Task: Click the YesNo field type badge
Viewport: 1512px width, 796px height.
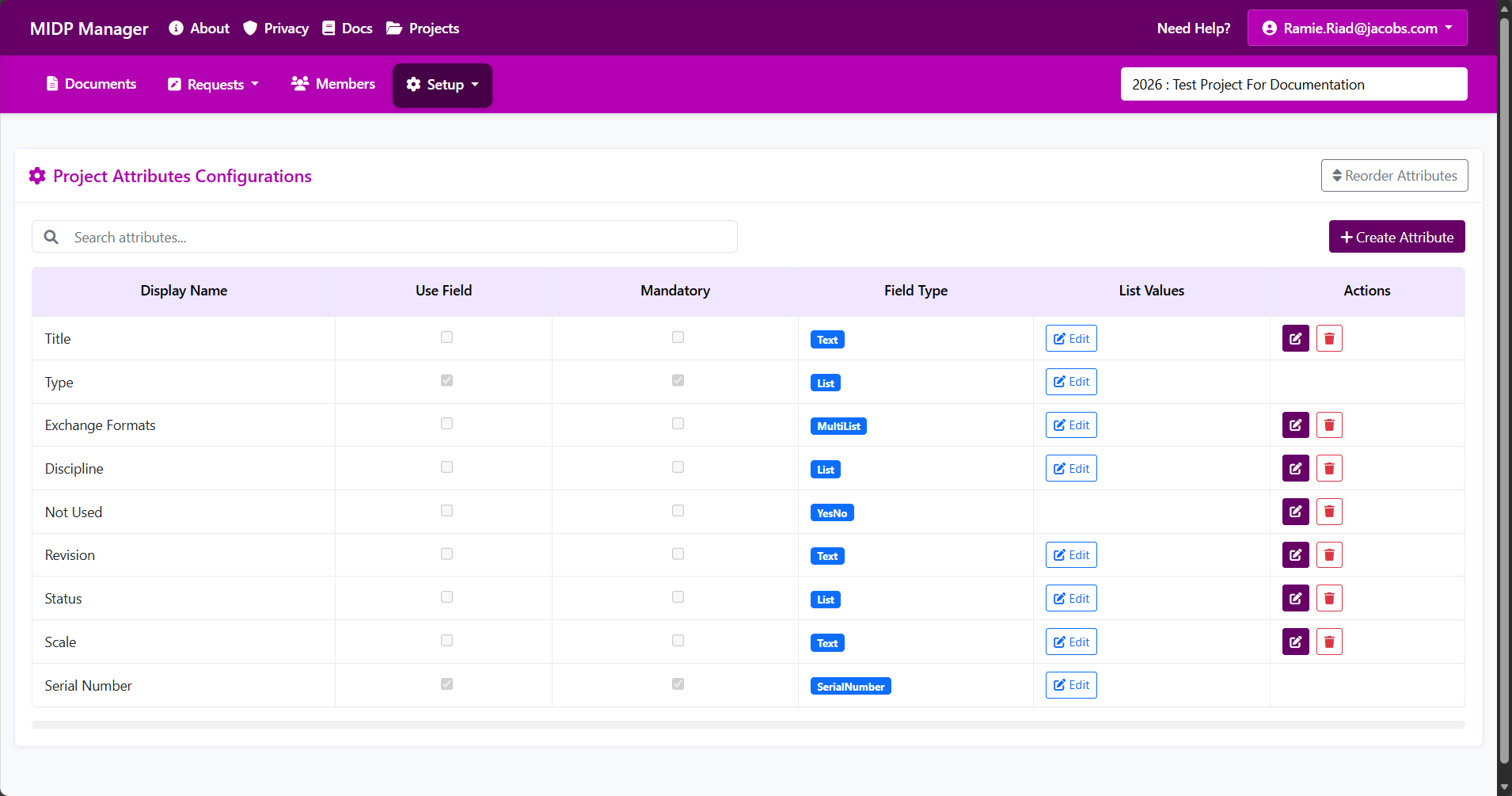Action: (832, 512)
